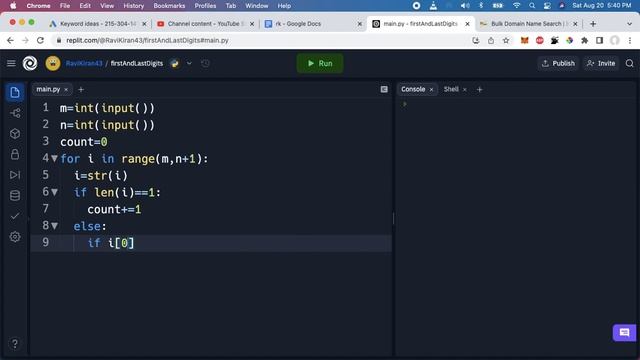Open macOS Spotlight search icon
Viewport: 640px width, 360px height.
coord(532,6)
